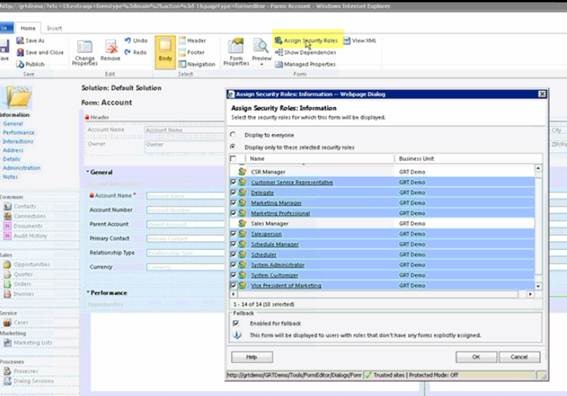Click Save As in the ribbon

click(30, 41)
